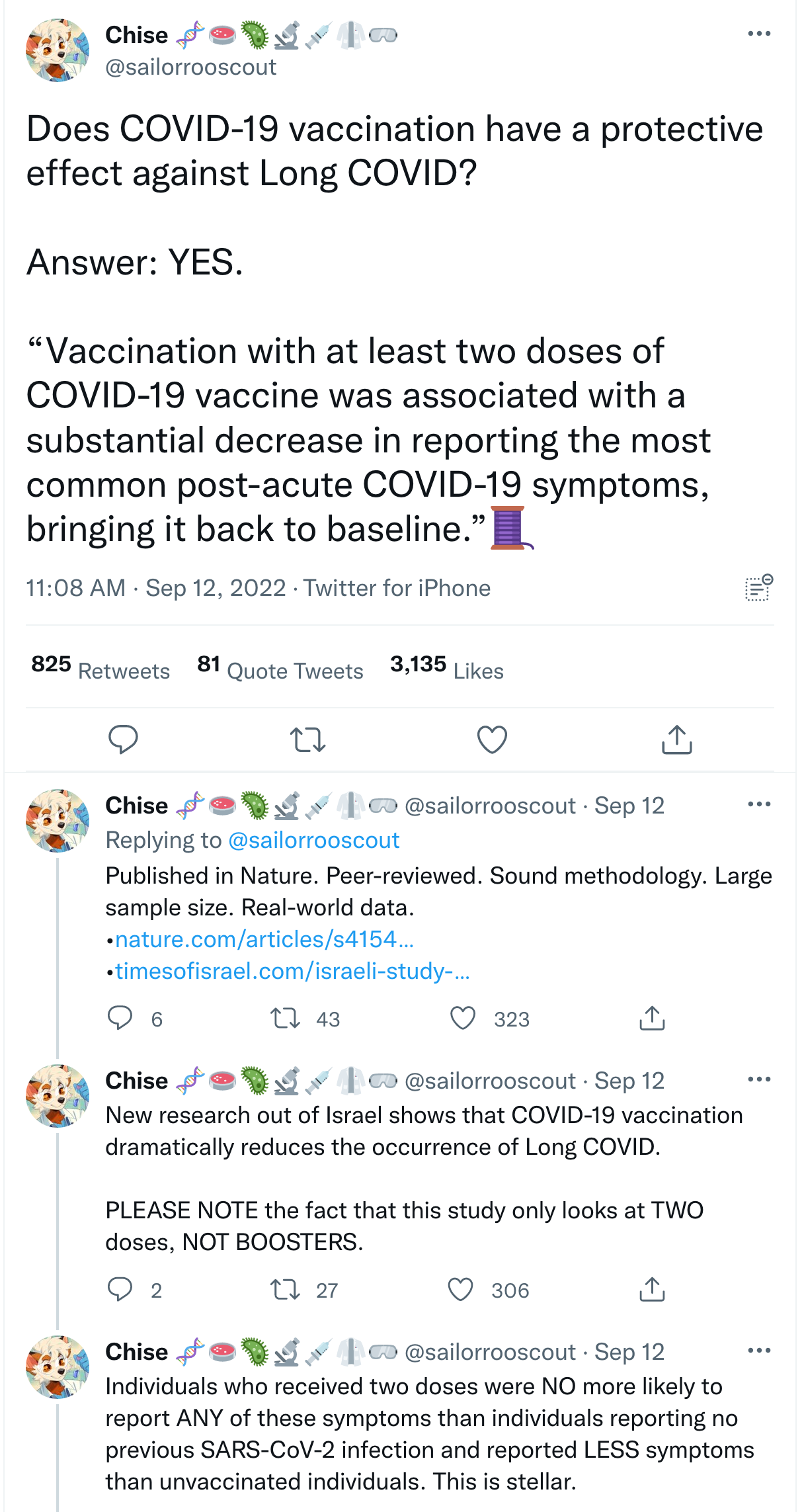
Task: Open more options on 'Published in Nature' reply
Action: [758, 804]
